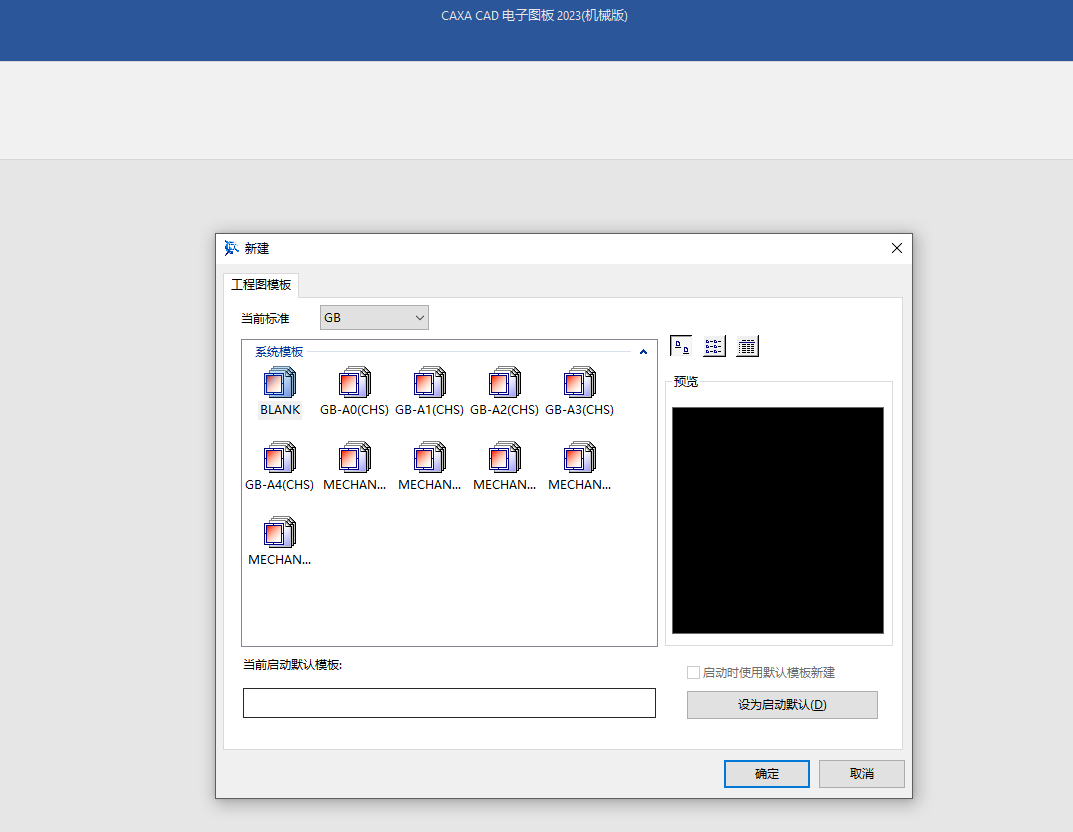Switch to large icon view mode
Screen dimensions: 1073x832
(x=681, y=346)
